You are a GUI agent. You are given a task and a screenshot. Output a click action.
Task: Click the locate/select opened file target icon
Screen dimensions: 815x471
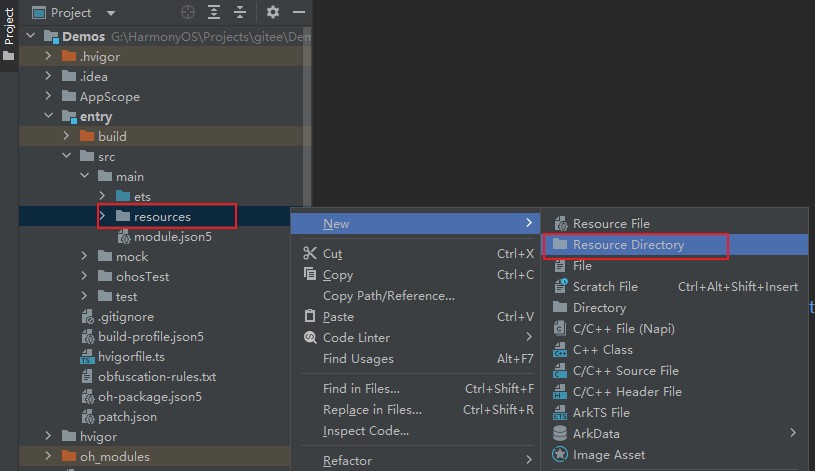(189, 13)
